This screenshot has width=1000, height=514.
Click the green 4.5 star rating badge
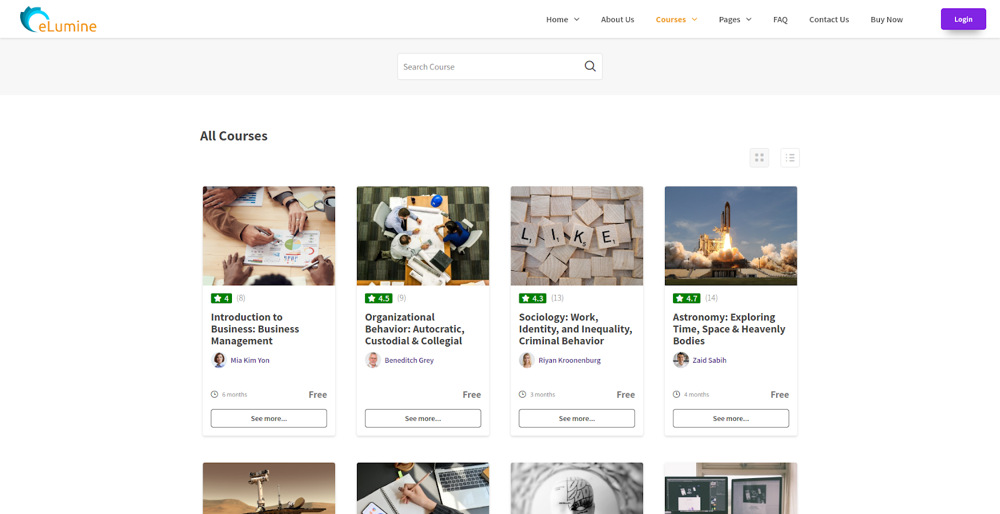[379, 298]
